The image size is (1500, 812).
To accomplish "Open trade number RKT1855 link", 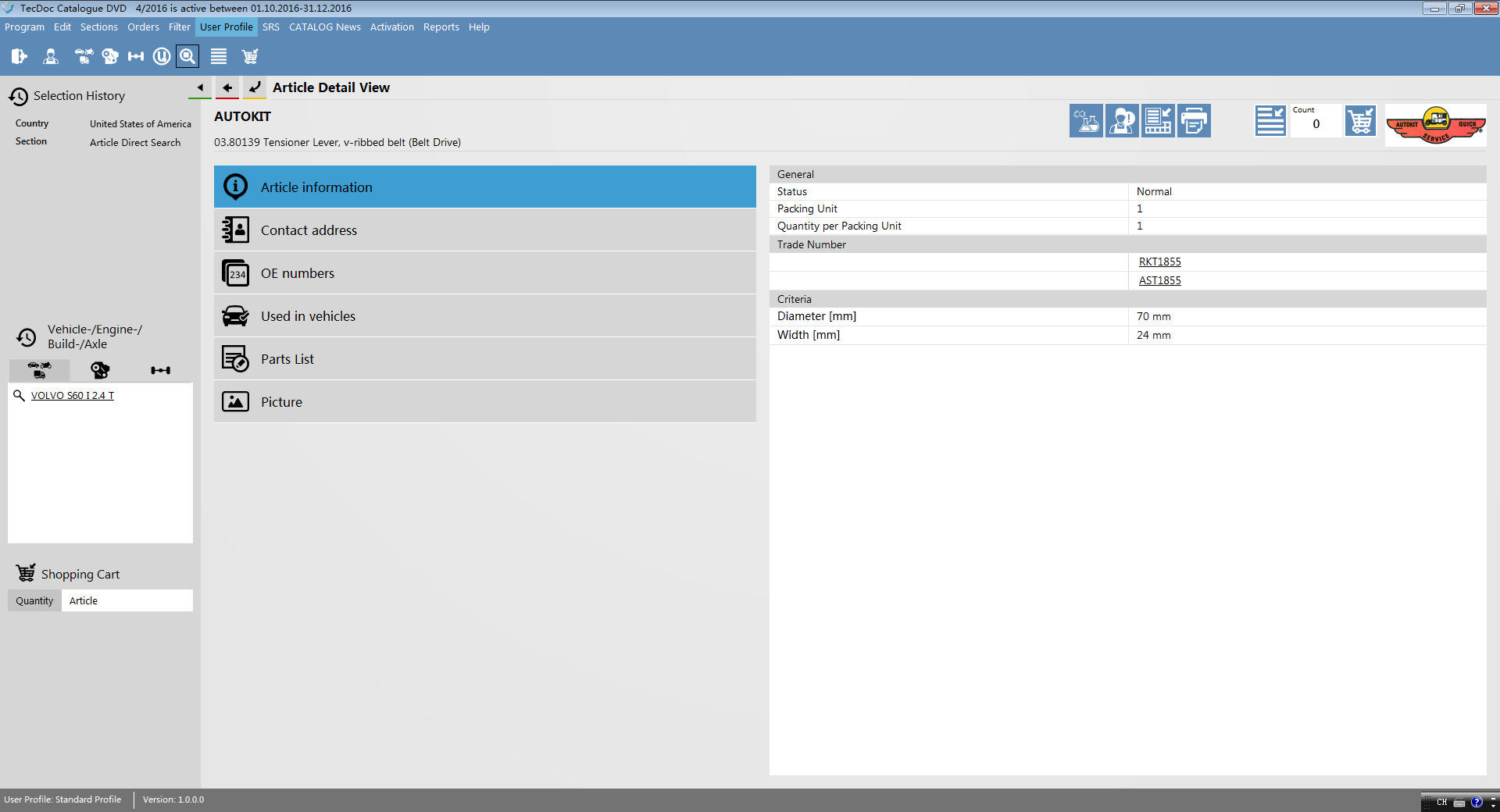I will pyautogui.click(x=1160, y=262).
